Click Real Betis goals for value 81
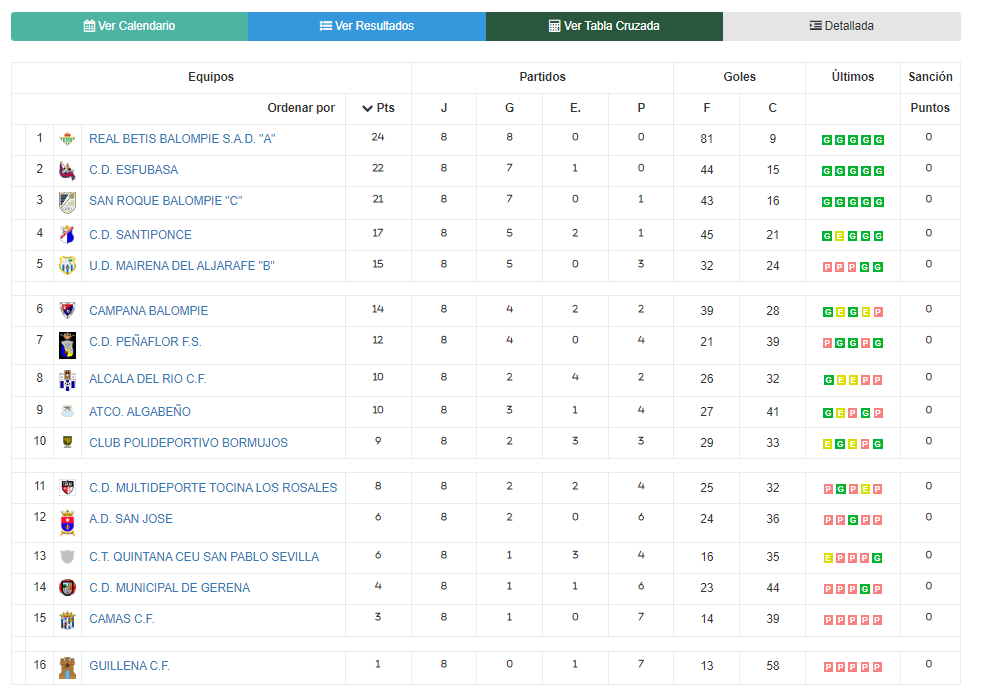 (x=707, y=139)
